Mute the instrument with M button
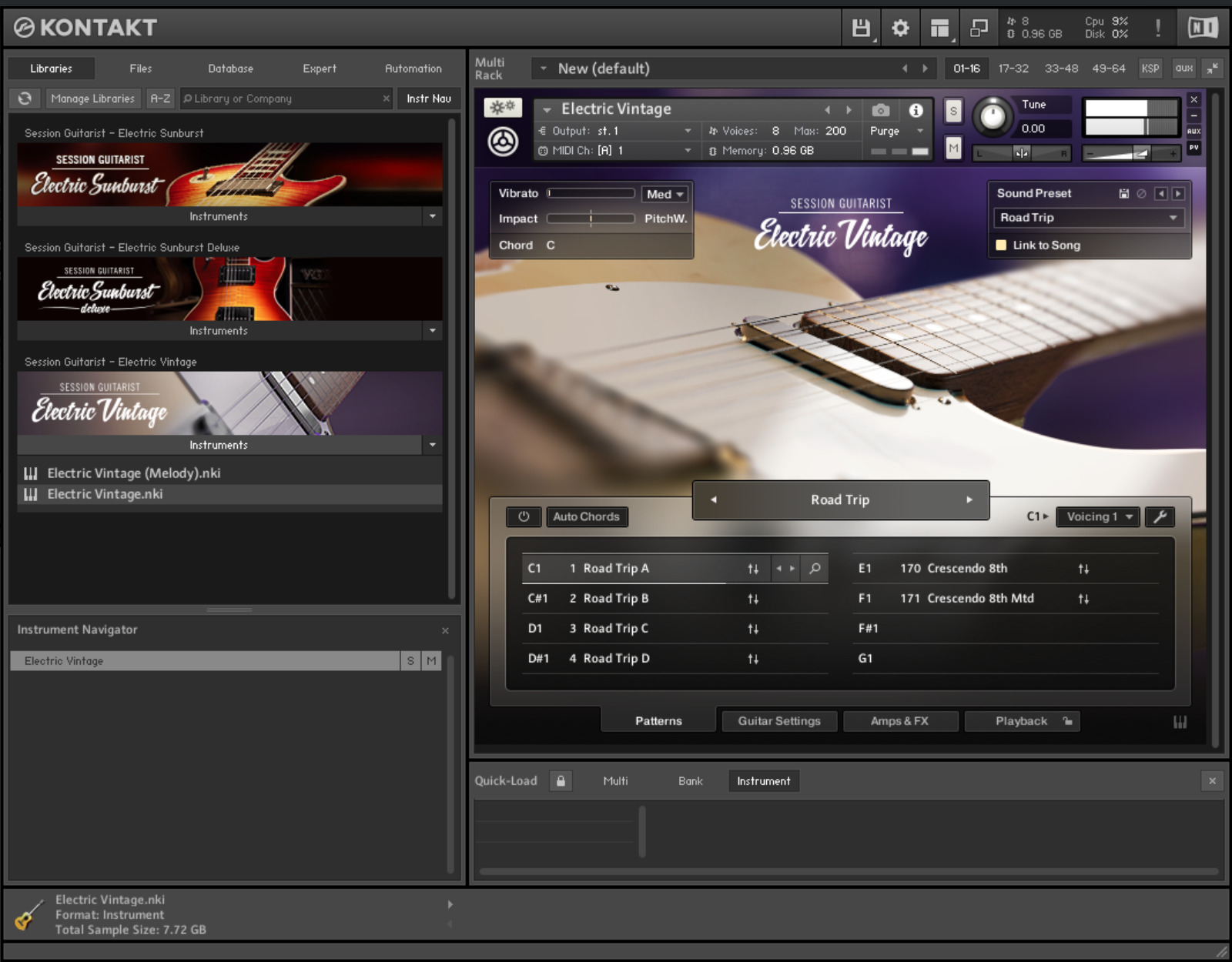 tap(953, 148)
